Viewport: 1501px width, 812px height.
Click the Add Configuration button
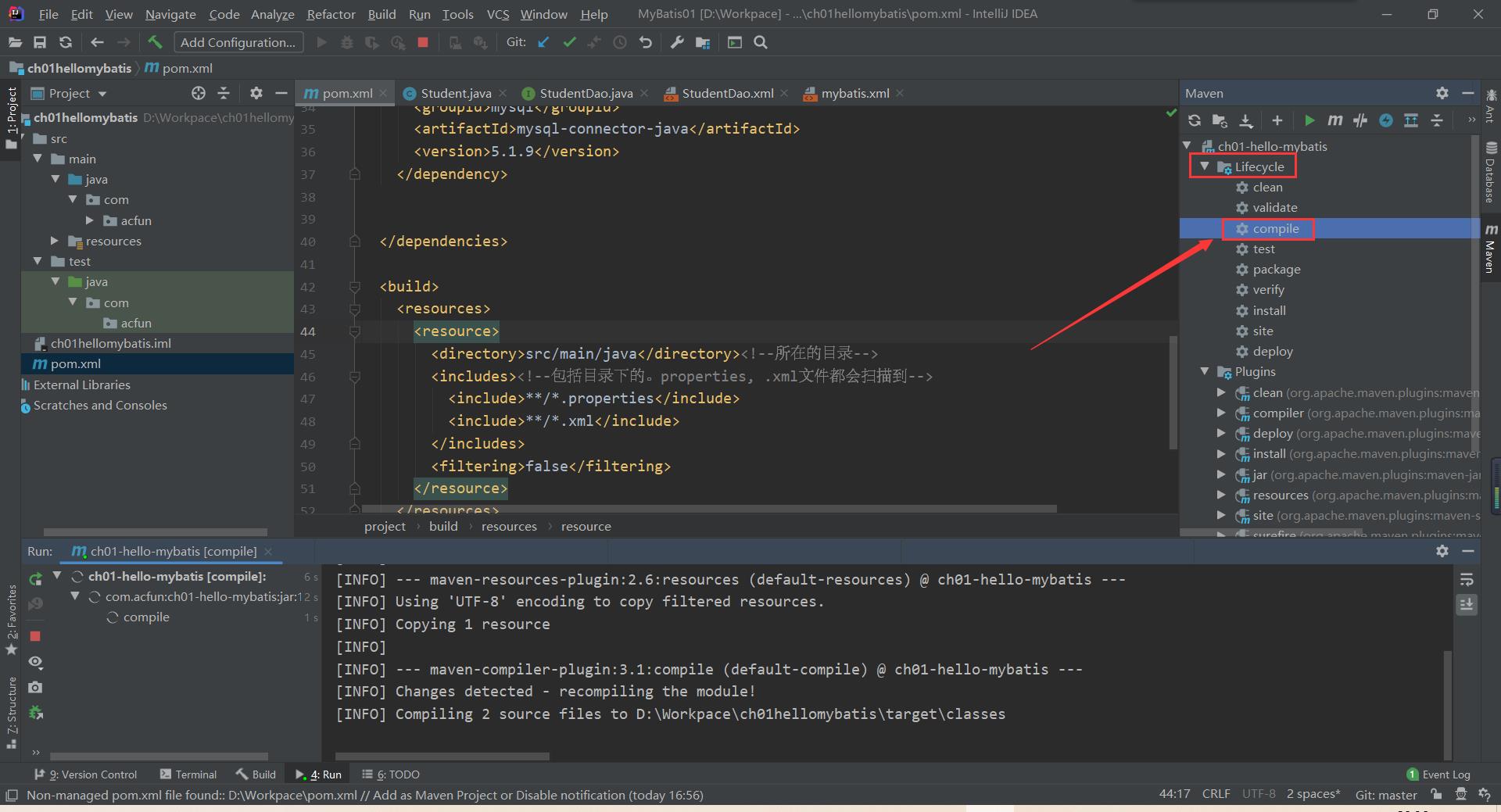tap(238, 42)
